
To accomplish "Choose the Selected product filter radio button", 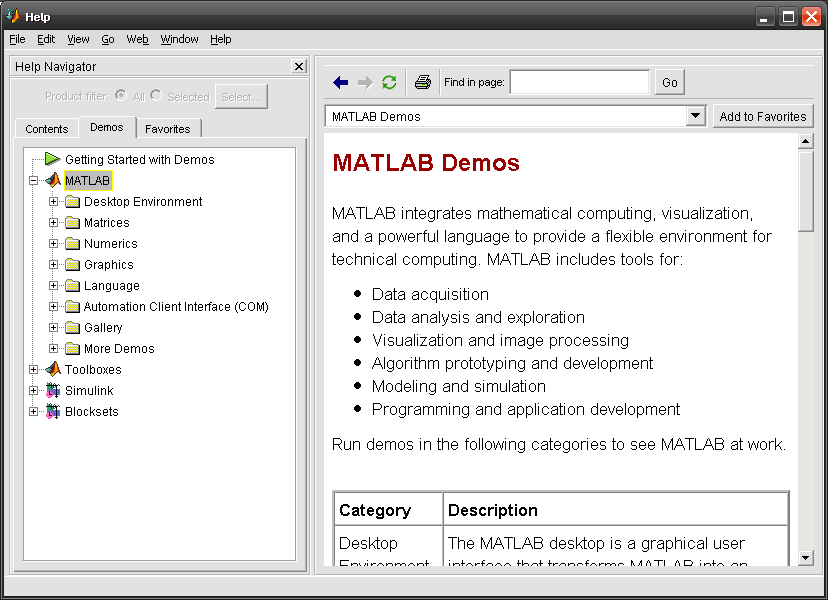I will point(156,96).
